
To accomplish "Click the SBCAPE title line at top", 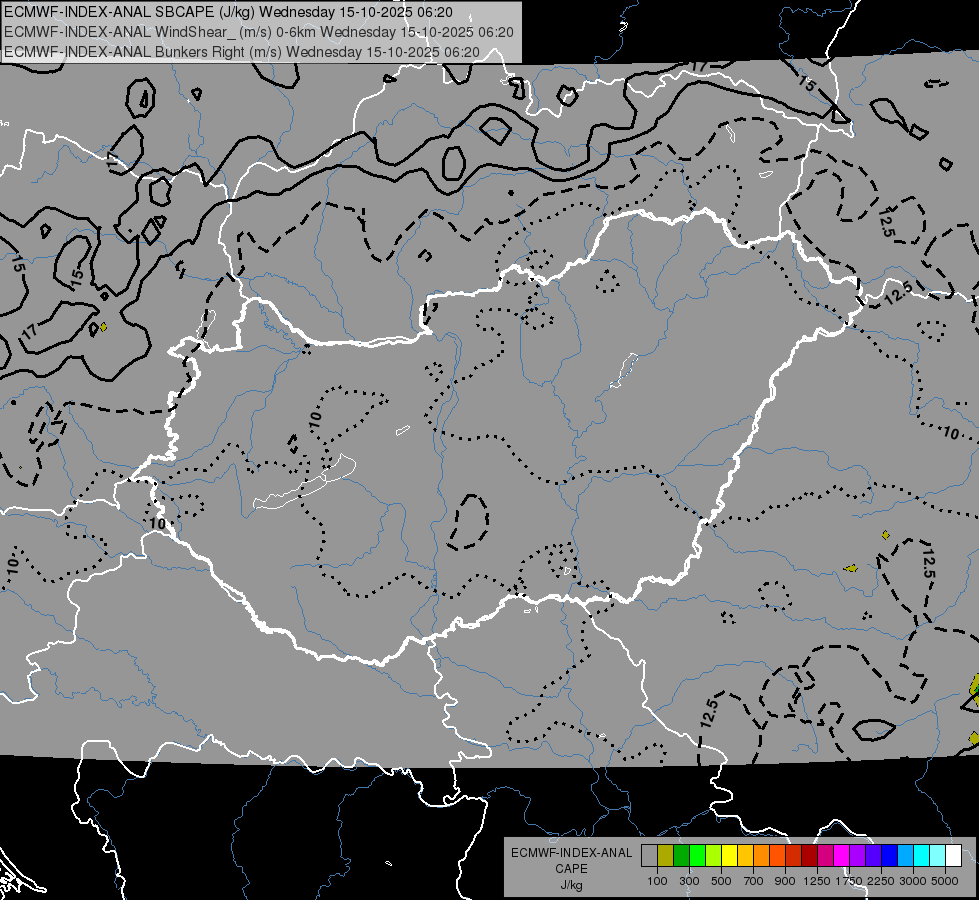I will pyautogui.click(x=229, y=12).
